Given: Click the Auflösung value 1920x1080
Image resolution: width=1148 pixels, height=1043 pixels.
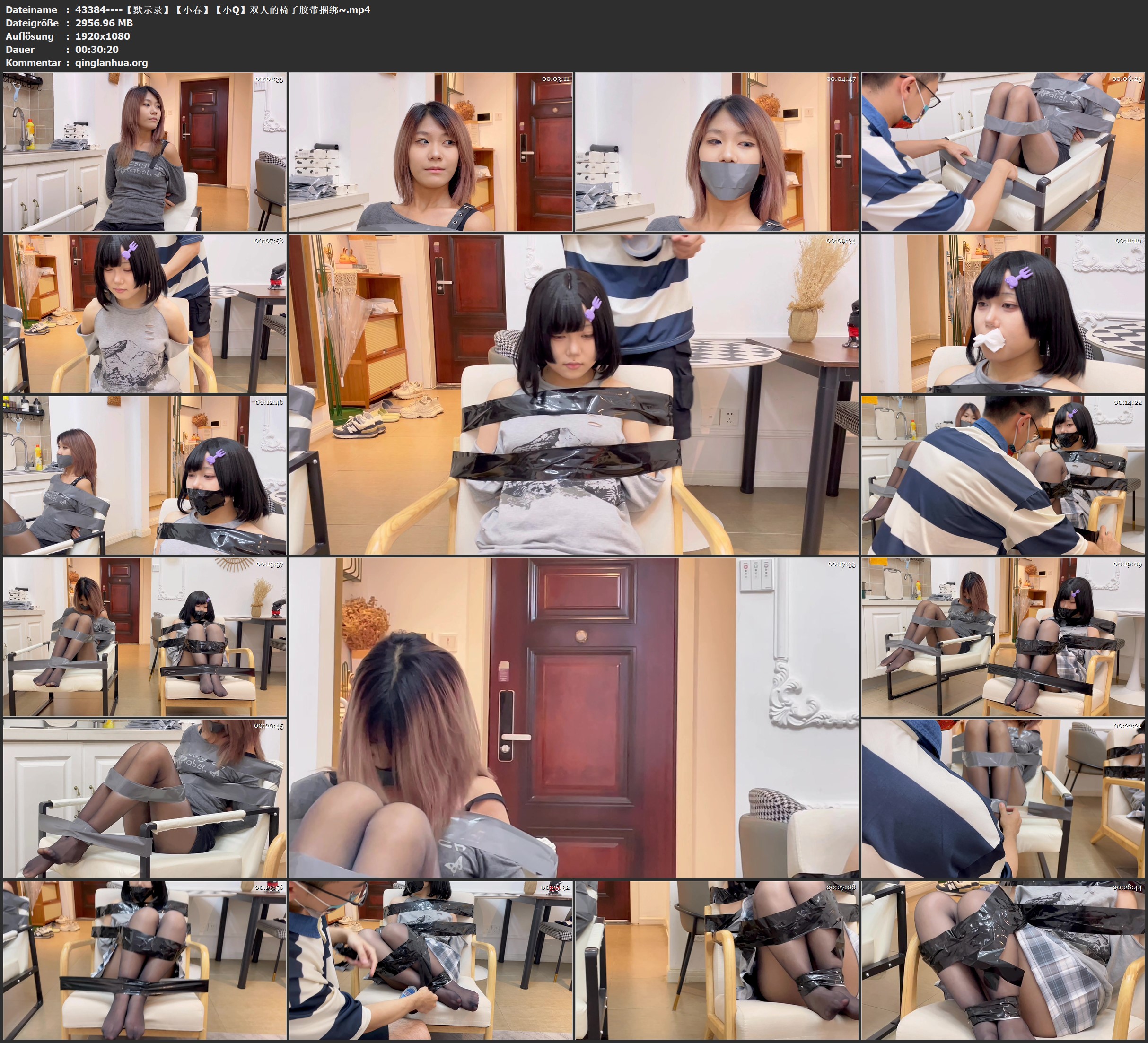Looking at the screenshot, I should [x=103, y=36].
